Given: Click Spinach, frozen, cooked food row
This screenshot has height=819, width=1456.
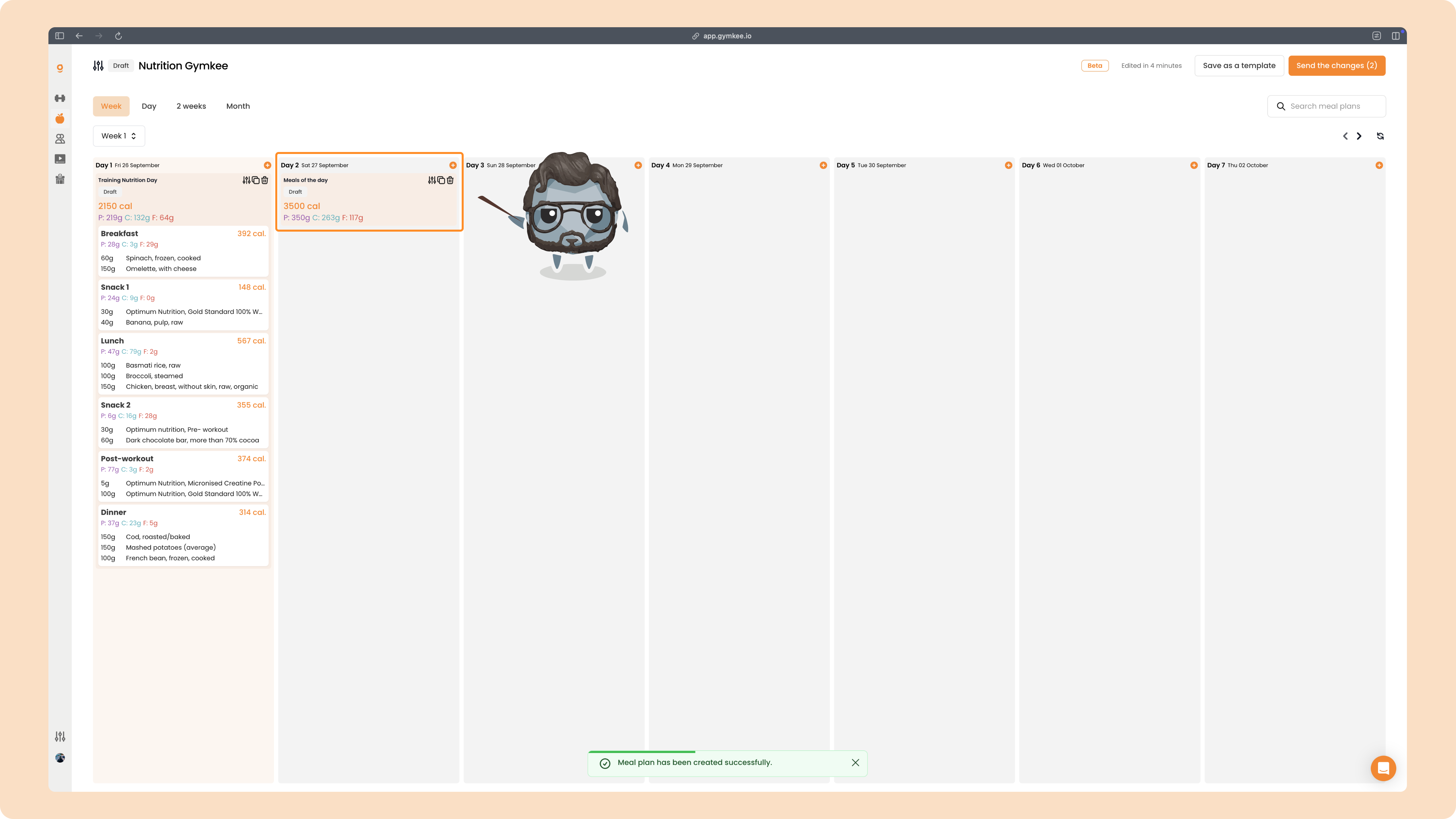Looking at the screenshot, I should [183, 258].
